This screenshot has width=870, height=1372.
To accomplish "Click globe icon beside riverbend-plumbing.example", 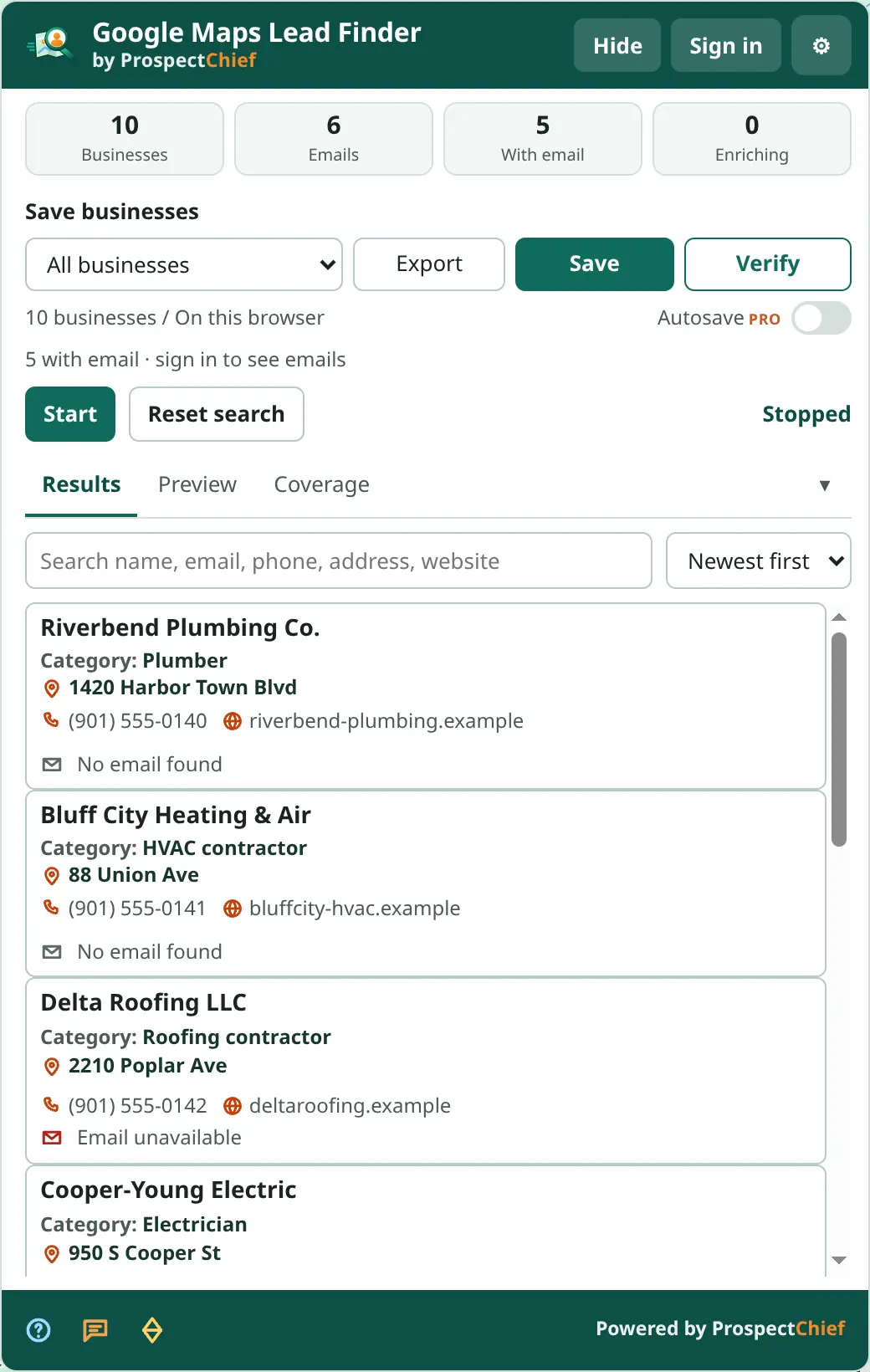I will pyautogui.click(x=233, y=721).
